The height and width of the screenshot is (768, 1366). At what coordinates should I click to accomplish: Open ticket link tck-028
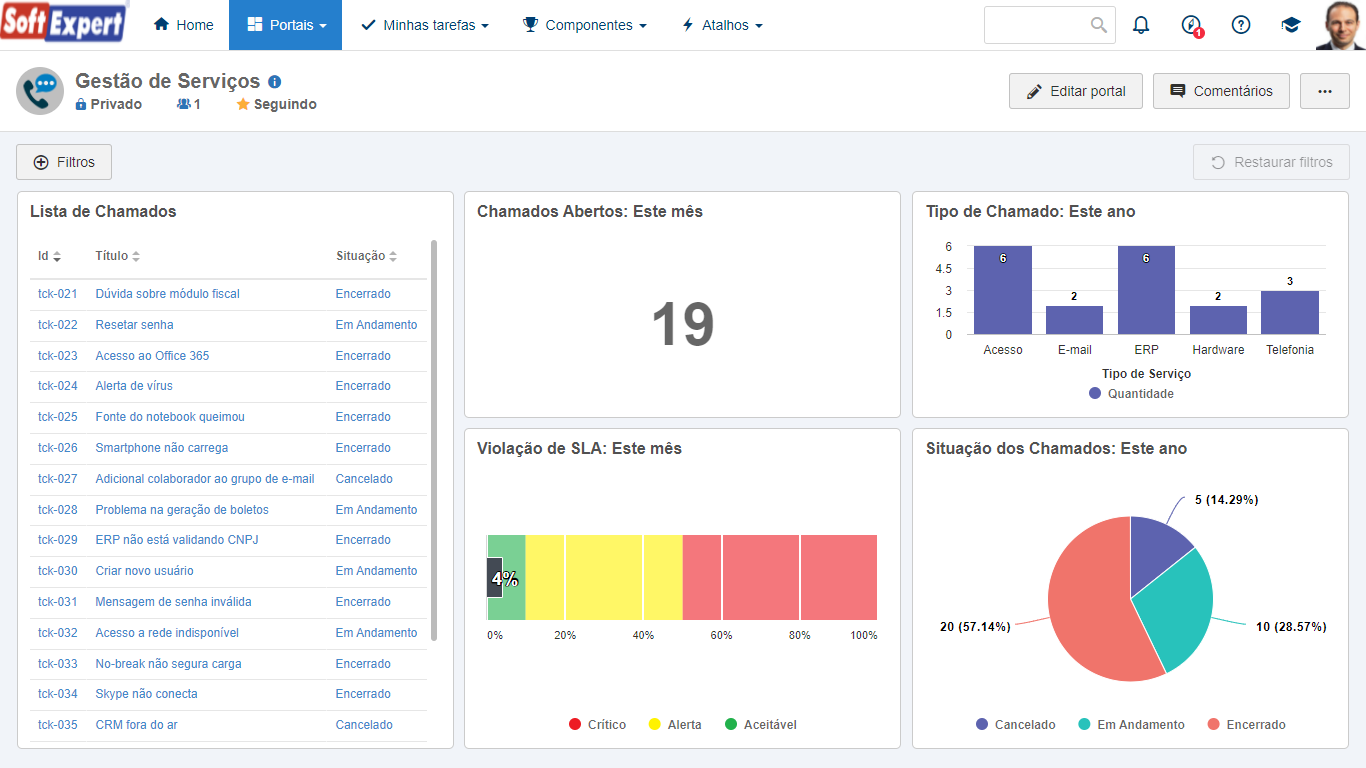pos(58,510)
